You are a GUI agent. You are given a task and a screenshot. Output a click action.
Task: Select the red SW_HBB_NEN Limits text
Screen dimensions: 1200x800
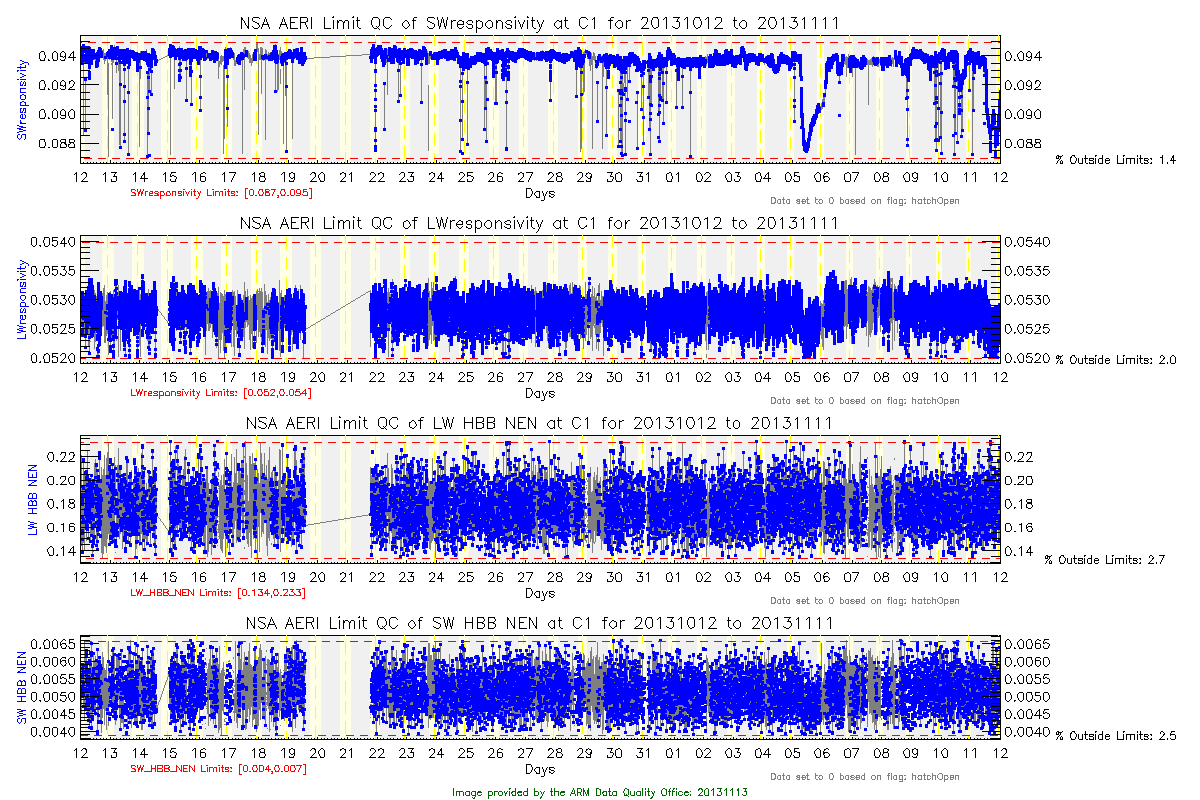coord(218,769)
